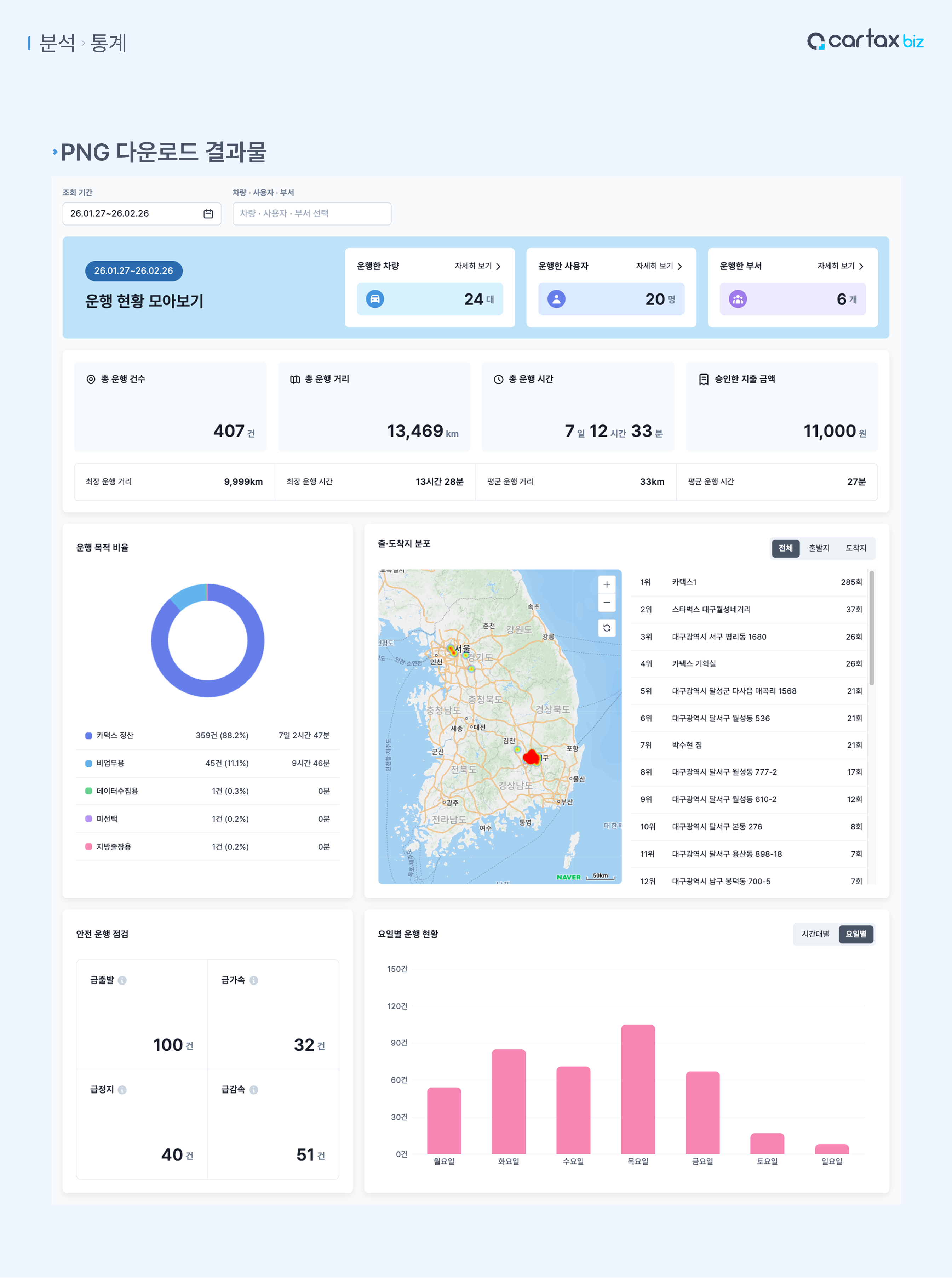
Task: Click info icon next to 급정지
Action: pos(122,1090)
